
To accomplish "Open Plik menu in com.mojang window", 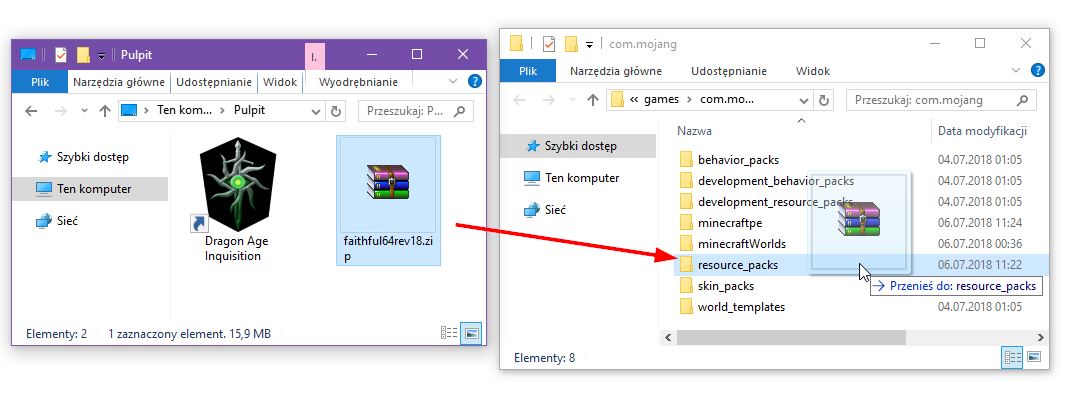I will tap(528, 71).
